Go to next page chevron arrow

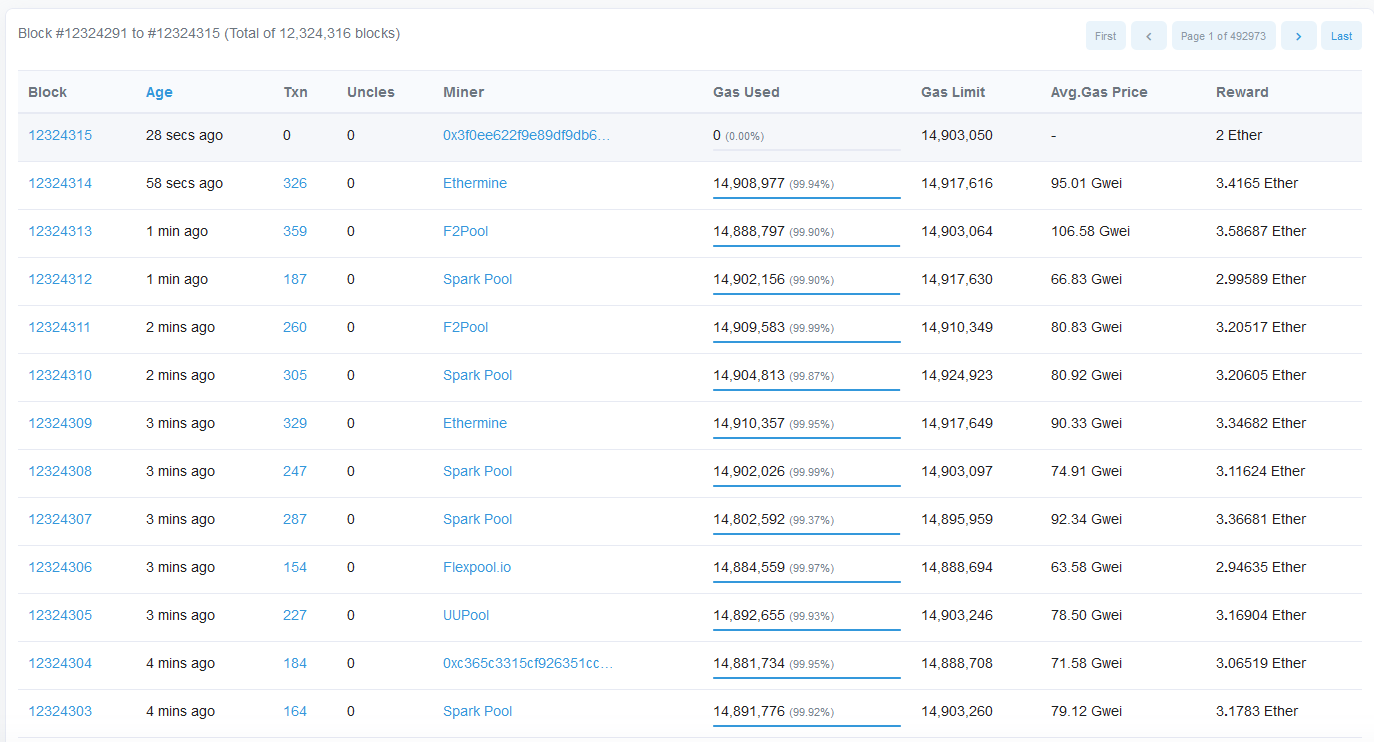pyautogui.click(x=1298, y=36)
